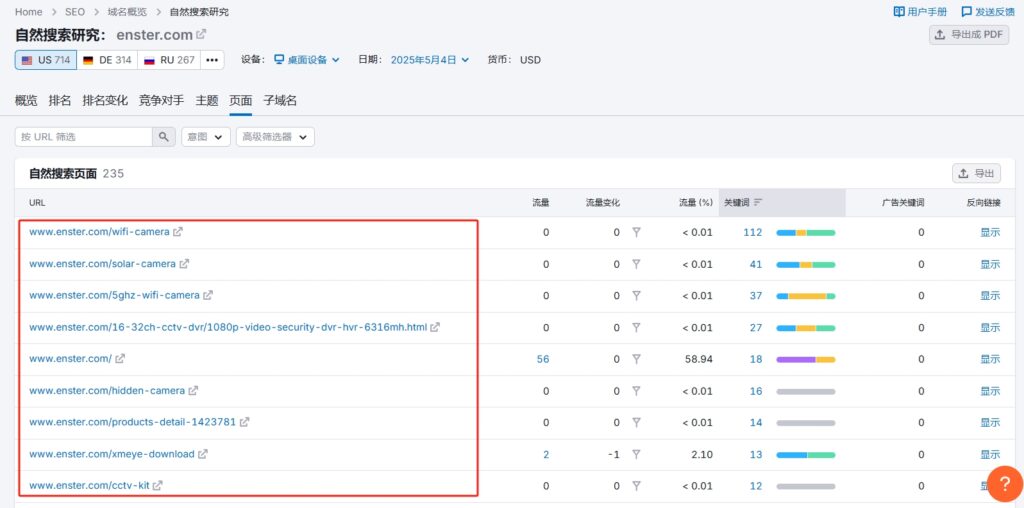
Task: Click filter icon in www.enster.com/ row
Action: 636,358
